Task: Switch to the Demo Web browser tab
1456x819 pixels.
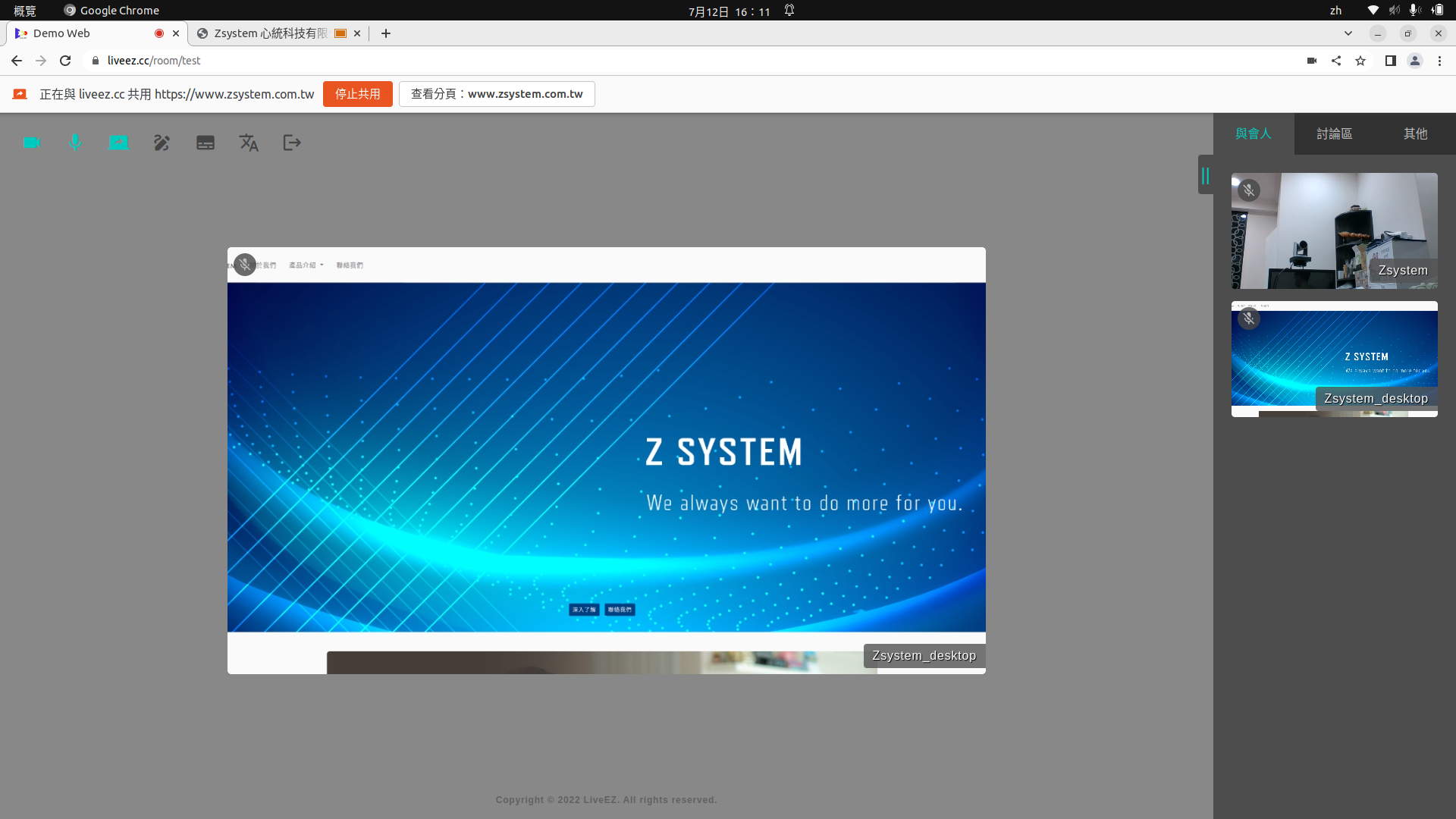Action: (83, 33)
